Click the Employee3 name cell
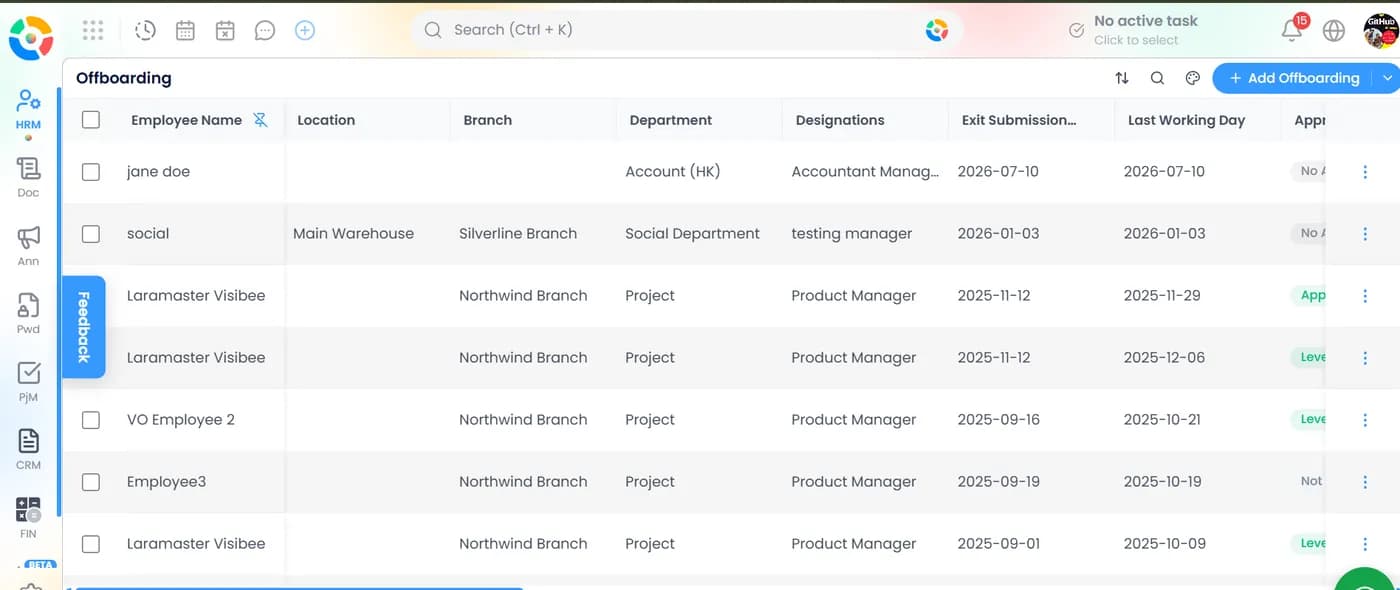The image size is (1400, 590). coord(166,482)
